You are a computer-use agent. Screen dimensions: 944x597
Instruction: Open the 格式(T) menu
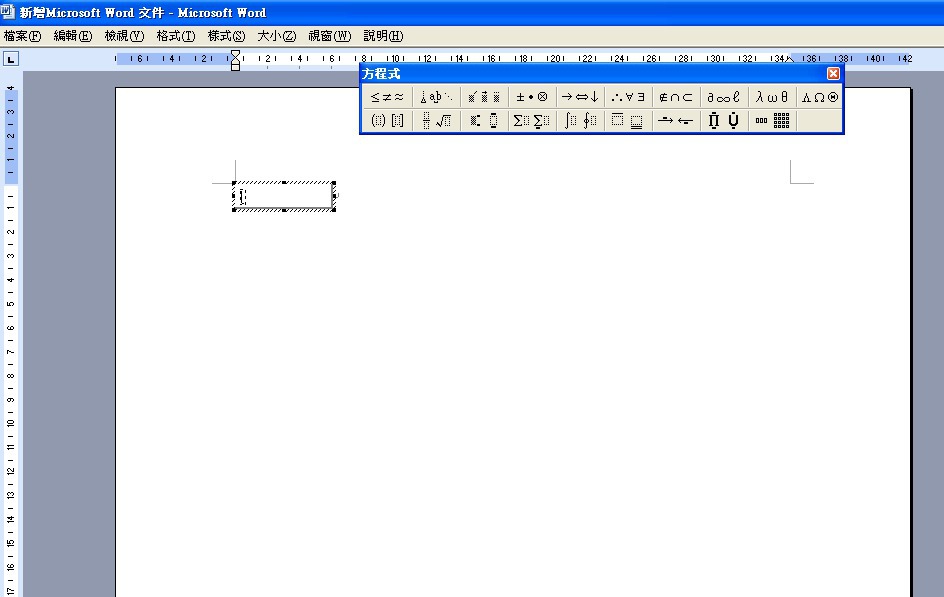[176, 36]
